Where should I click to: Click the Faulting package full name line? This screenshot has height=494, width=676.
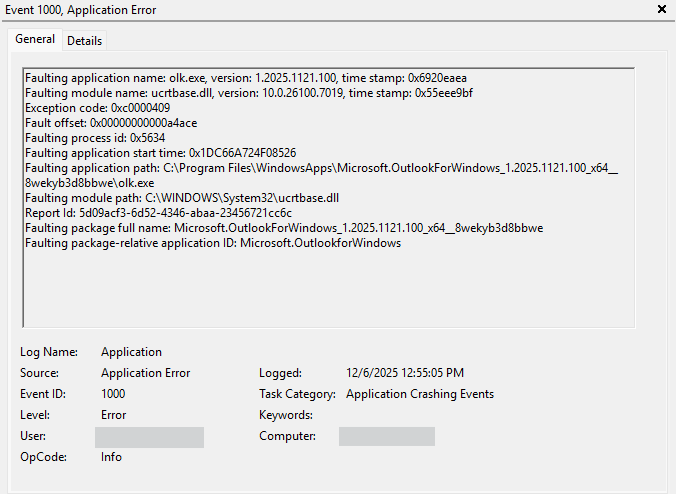[x=284, y=228]
